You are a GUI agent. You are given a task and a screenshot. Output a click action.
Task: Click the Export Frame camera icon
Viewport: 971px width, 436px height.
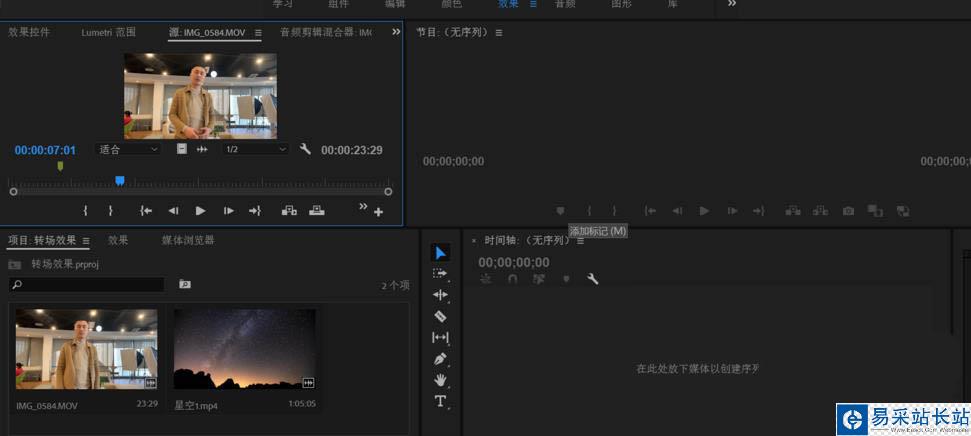(848, 211)
